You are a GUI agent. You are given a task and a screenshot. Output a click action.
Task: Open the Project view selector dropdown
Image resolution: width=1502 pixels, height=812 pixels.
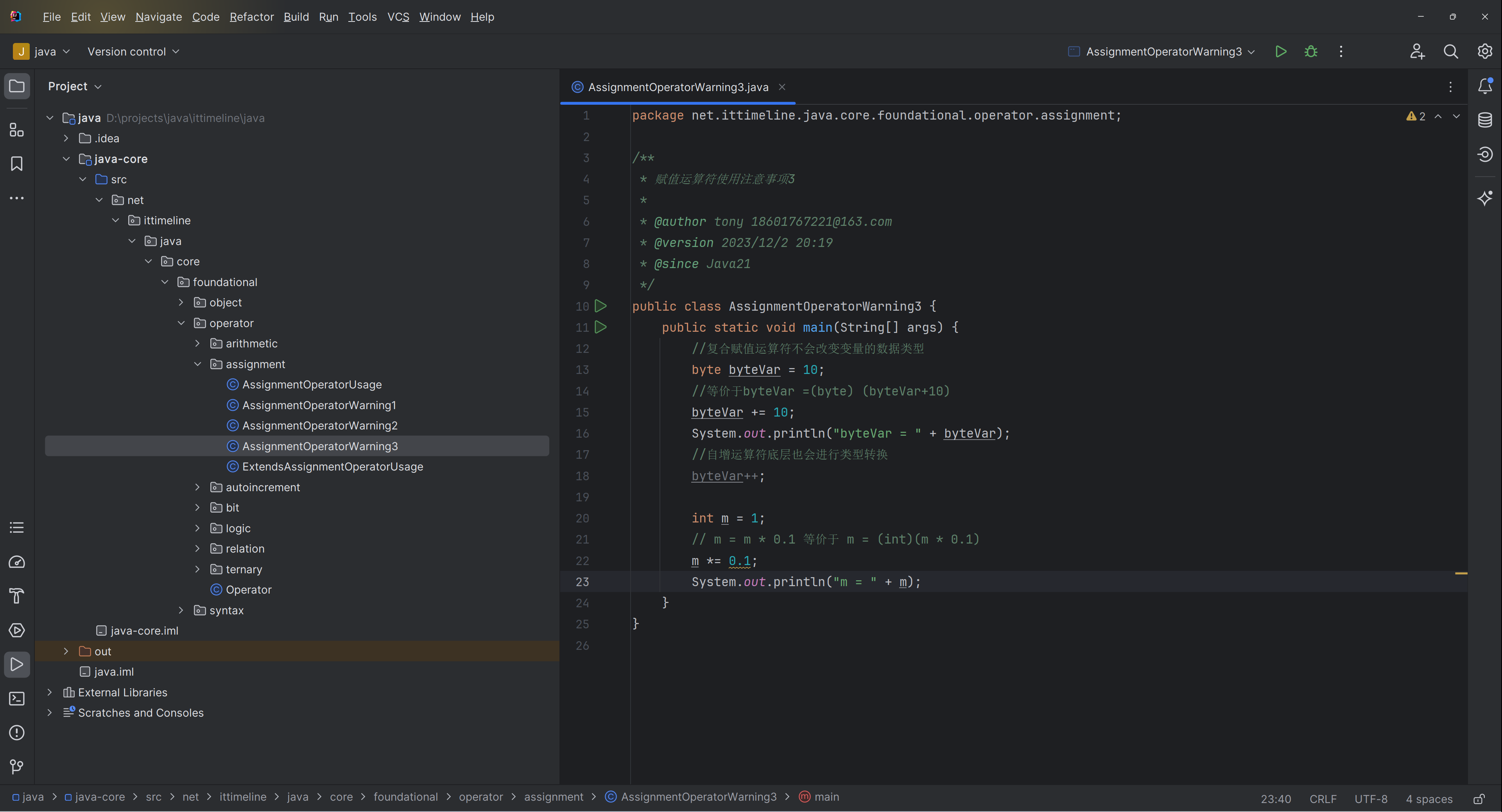(x=75, y=86)
